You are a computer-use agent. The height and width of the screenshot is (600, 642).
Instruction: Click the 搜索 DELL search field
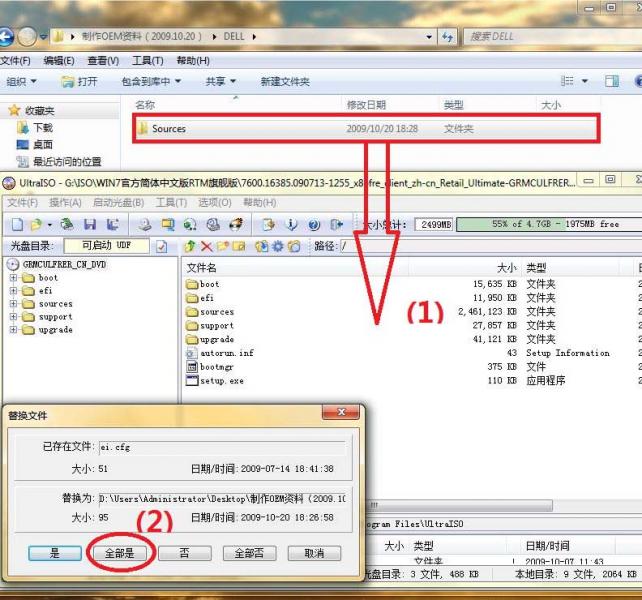click(x=552, y=37)
